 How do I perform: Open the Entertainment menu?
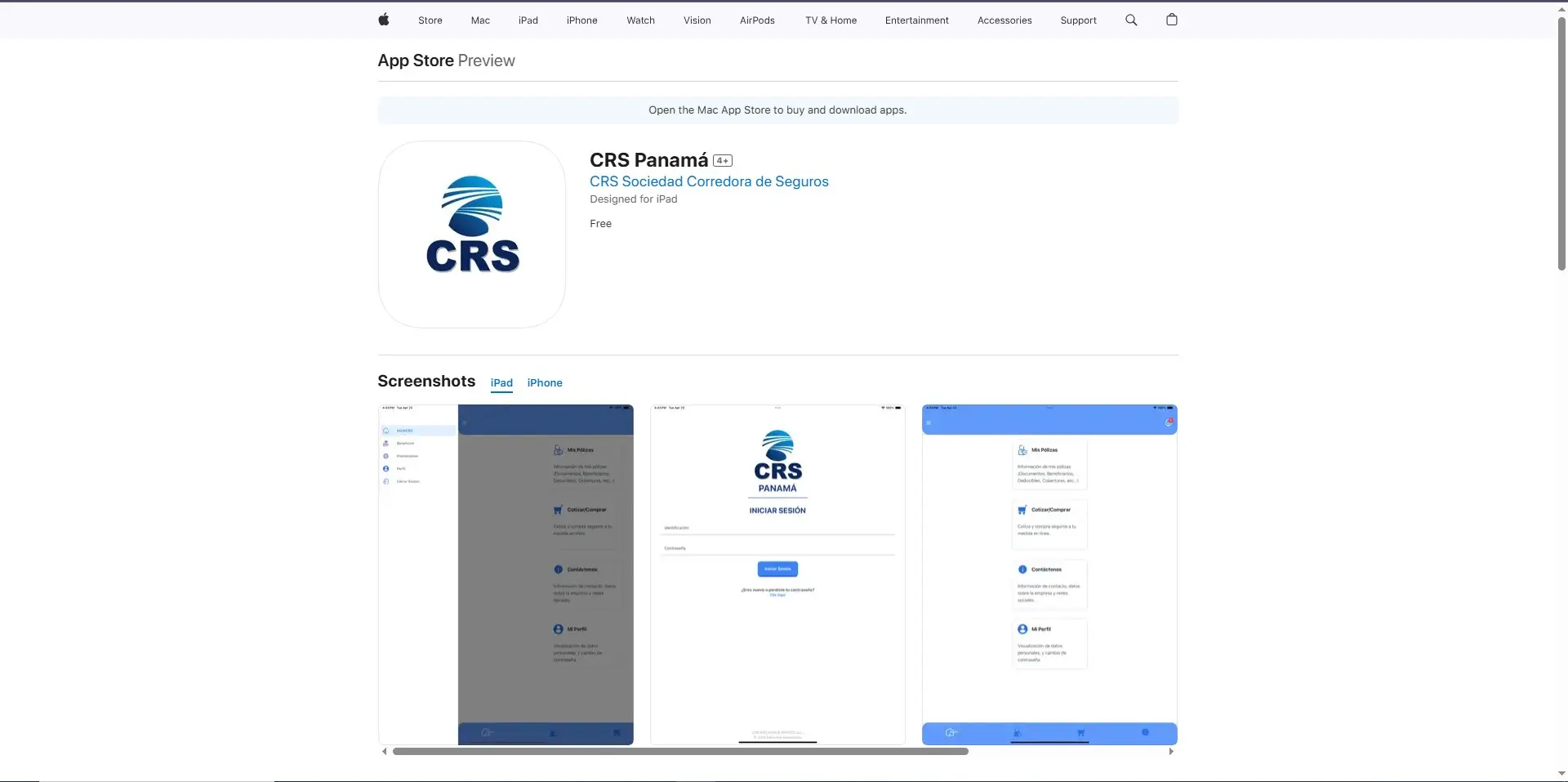point(917,20)
